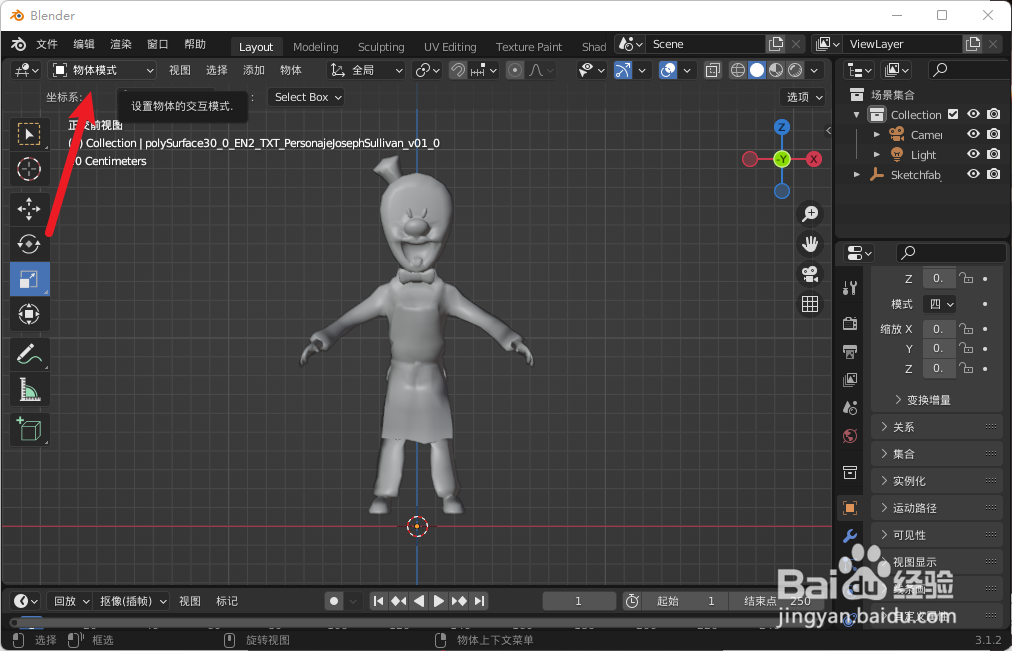Select the Select Box tool in toolbar
The width and height of the screenshot is (1012, 651).
pyautogui.click(x=29, y=134)
